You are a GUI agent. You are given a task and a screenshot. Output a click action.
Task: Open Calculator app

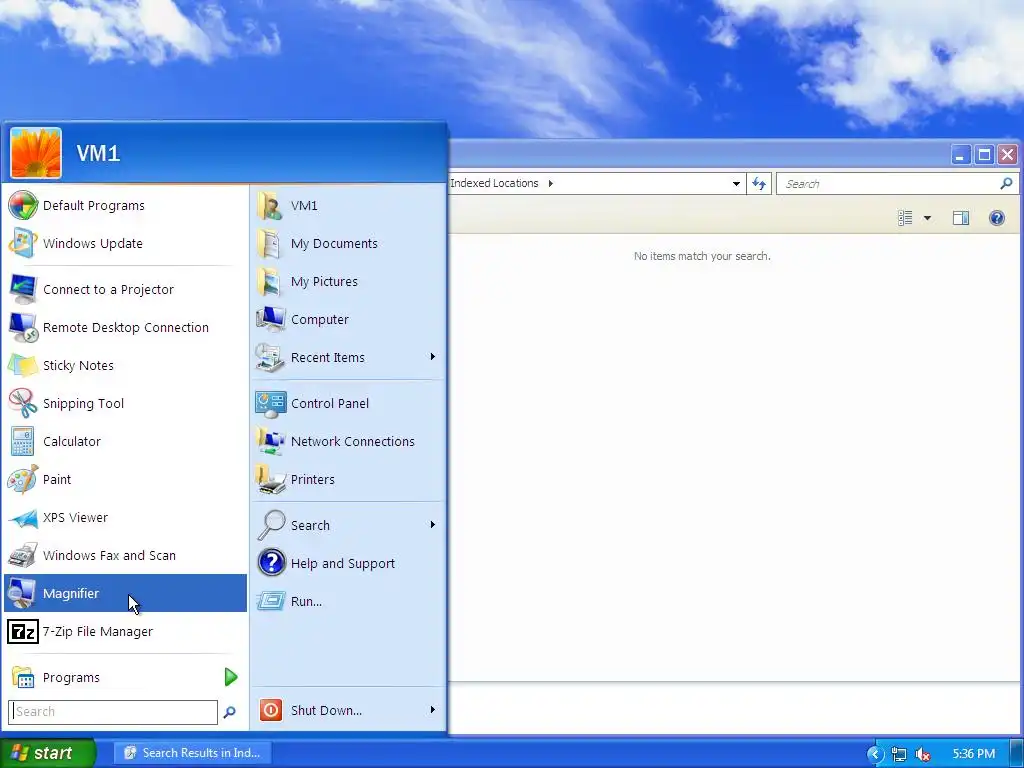coord(125,441)
